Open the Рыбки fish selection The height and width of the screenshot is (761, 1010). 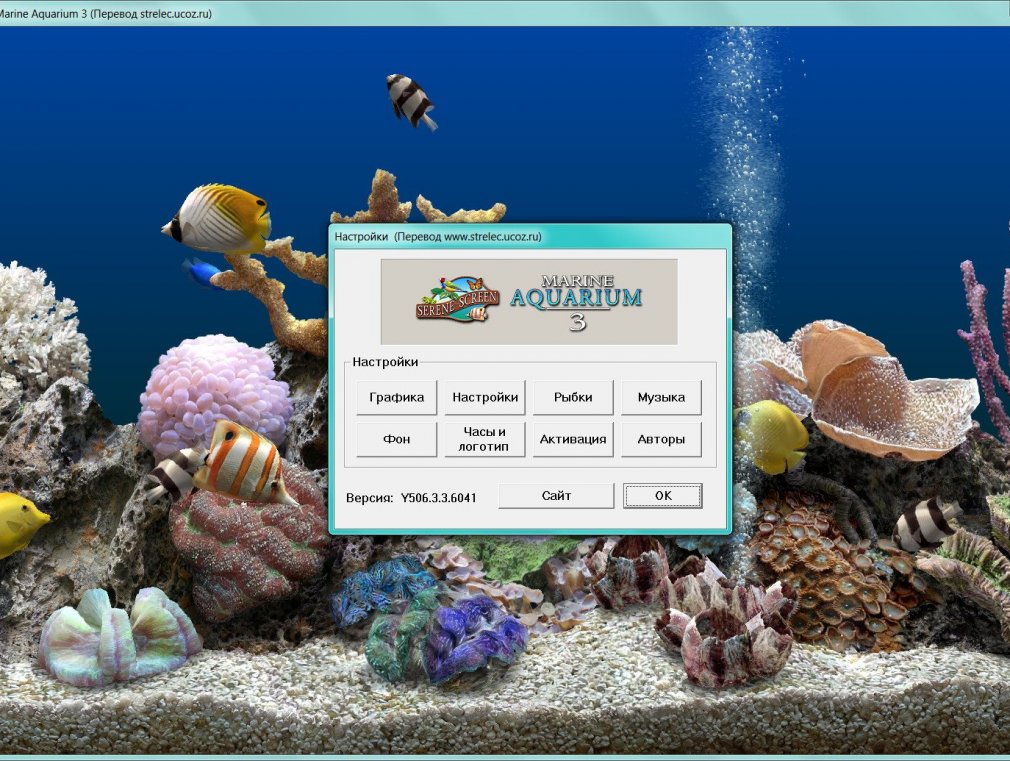pos(573,398)
